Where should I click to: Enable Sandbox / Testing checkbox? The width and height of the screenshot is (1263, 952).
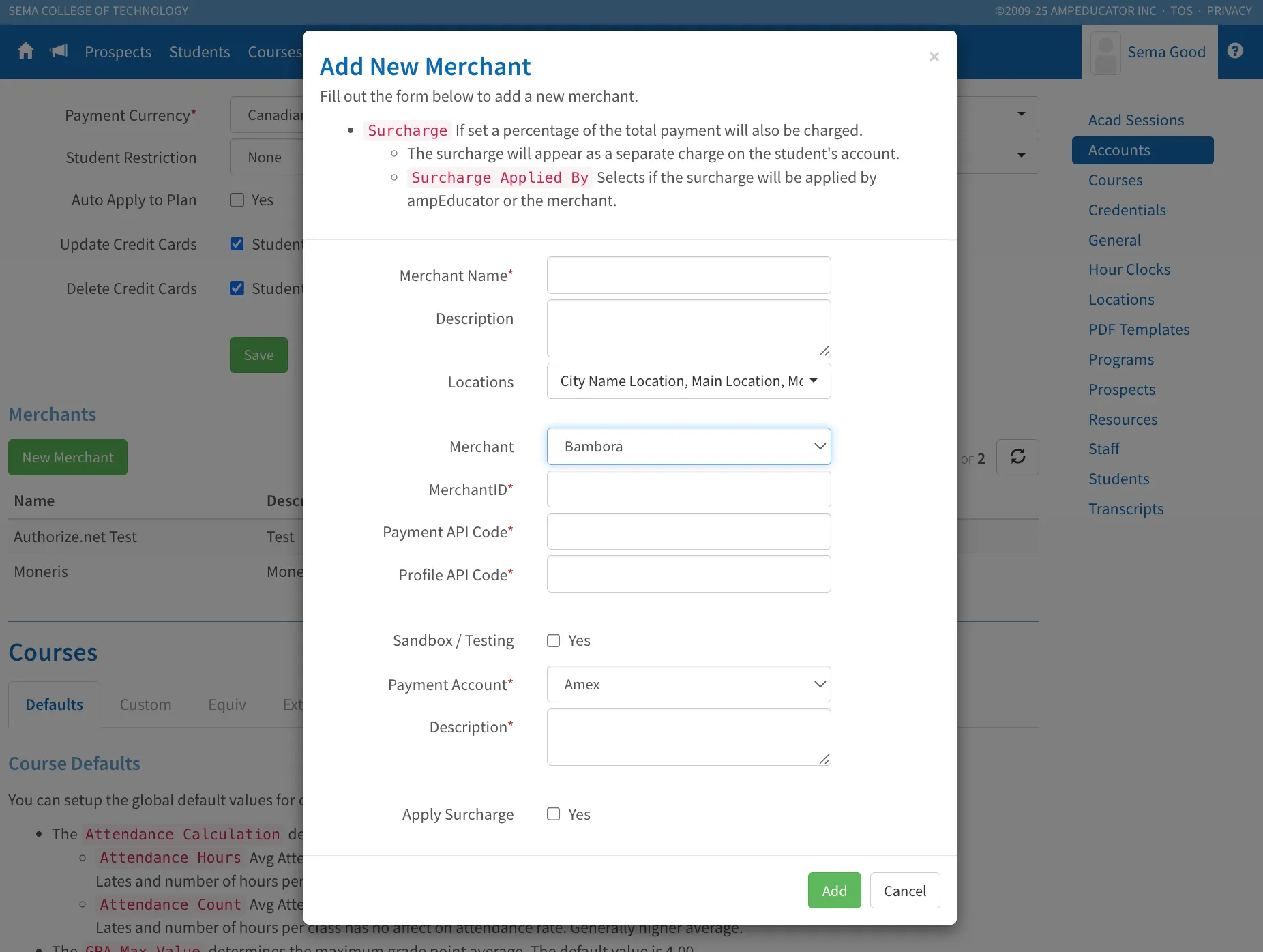pyautogui.click(x=554, y=640)
